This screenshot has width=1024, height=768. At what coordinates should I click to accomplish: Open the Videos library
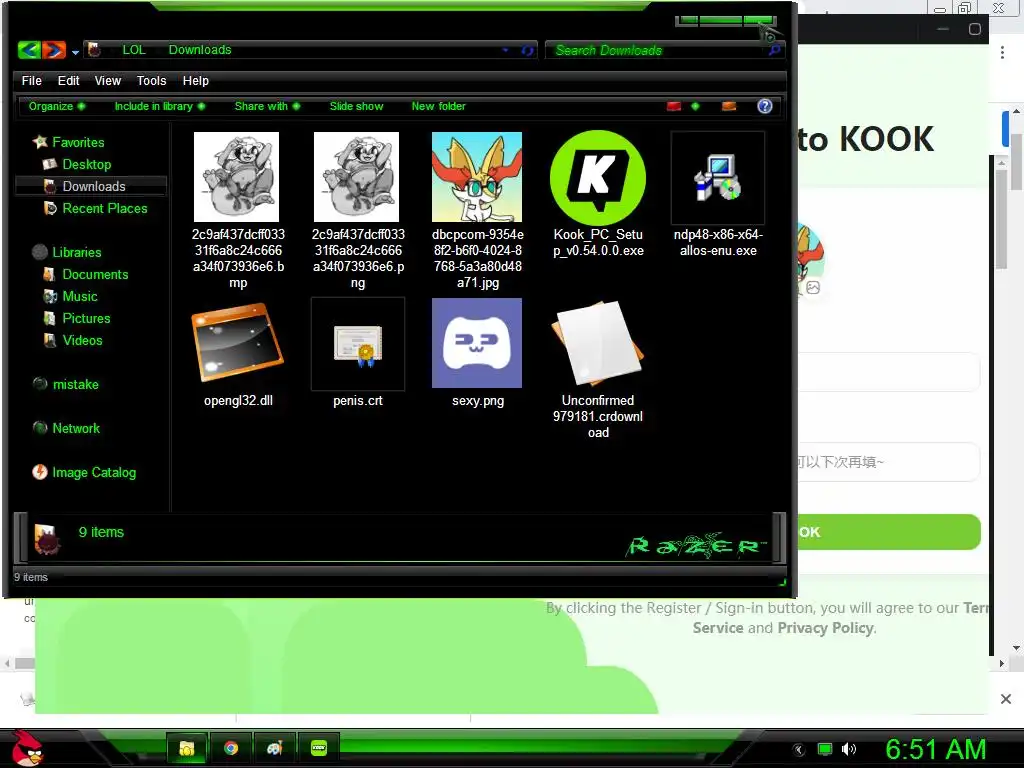(x=82, y=340)
